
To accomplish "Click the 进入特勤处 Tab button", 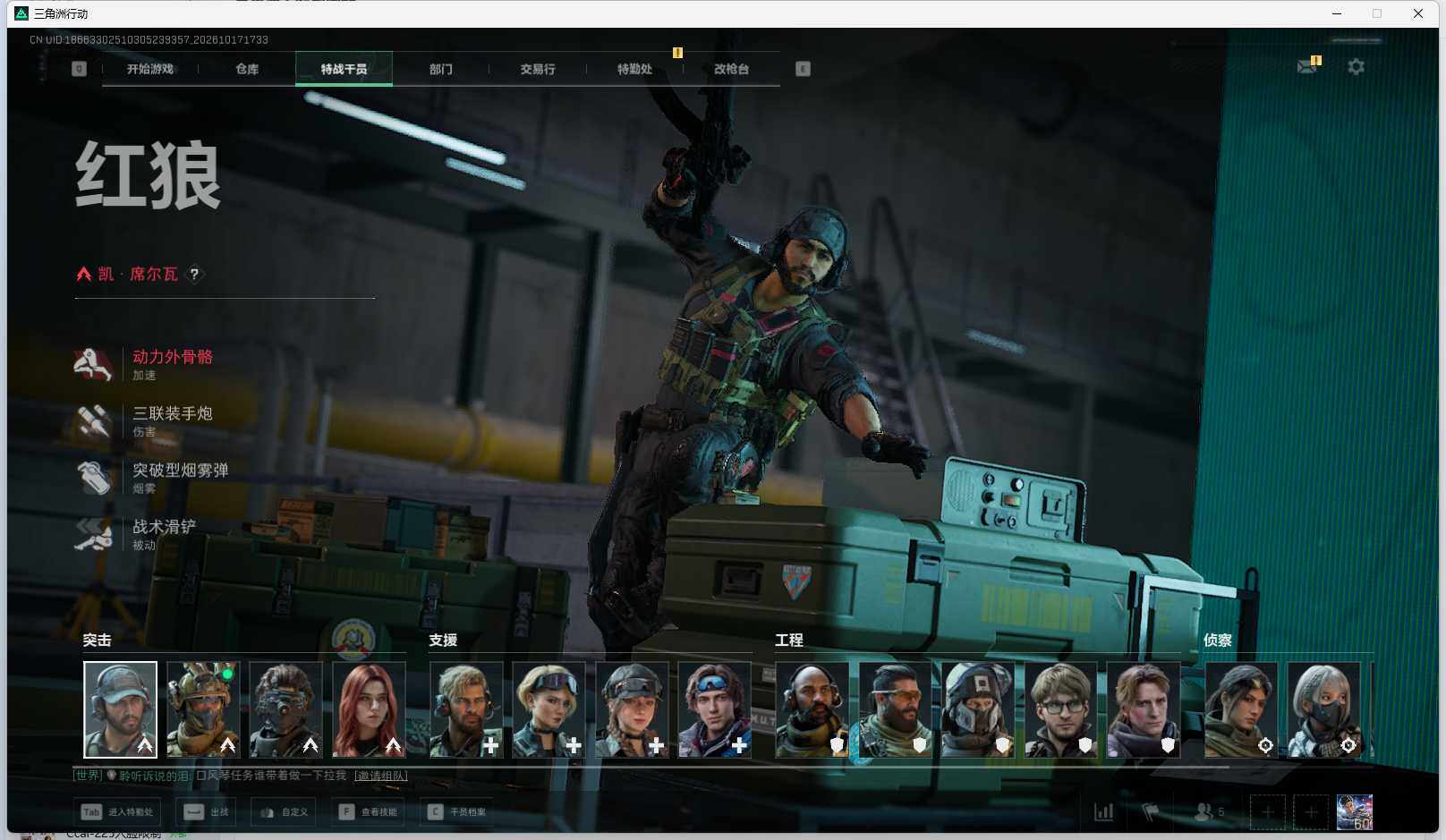I will point(118,812).
